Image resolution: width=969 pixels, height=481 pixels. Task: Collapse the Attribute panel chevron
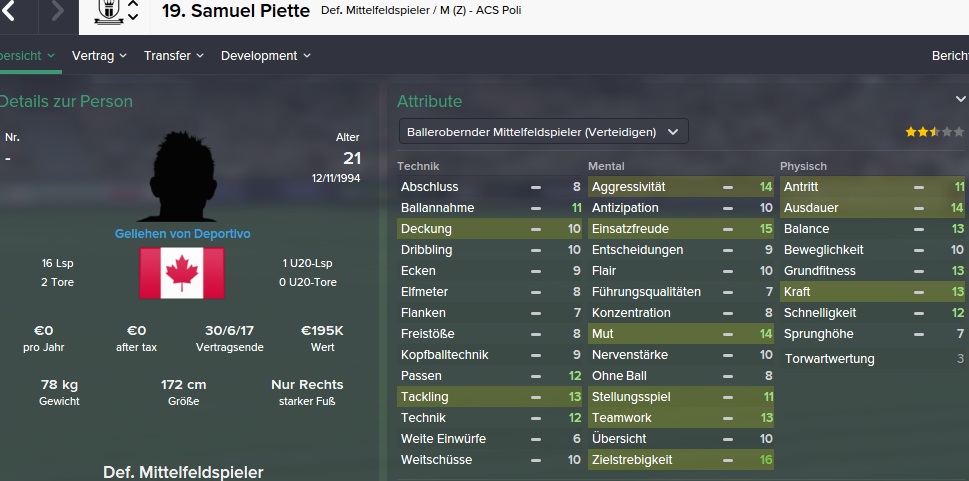click(961, 99)
